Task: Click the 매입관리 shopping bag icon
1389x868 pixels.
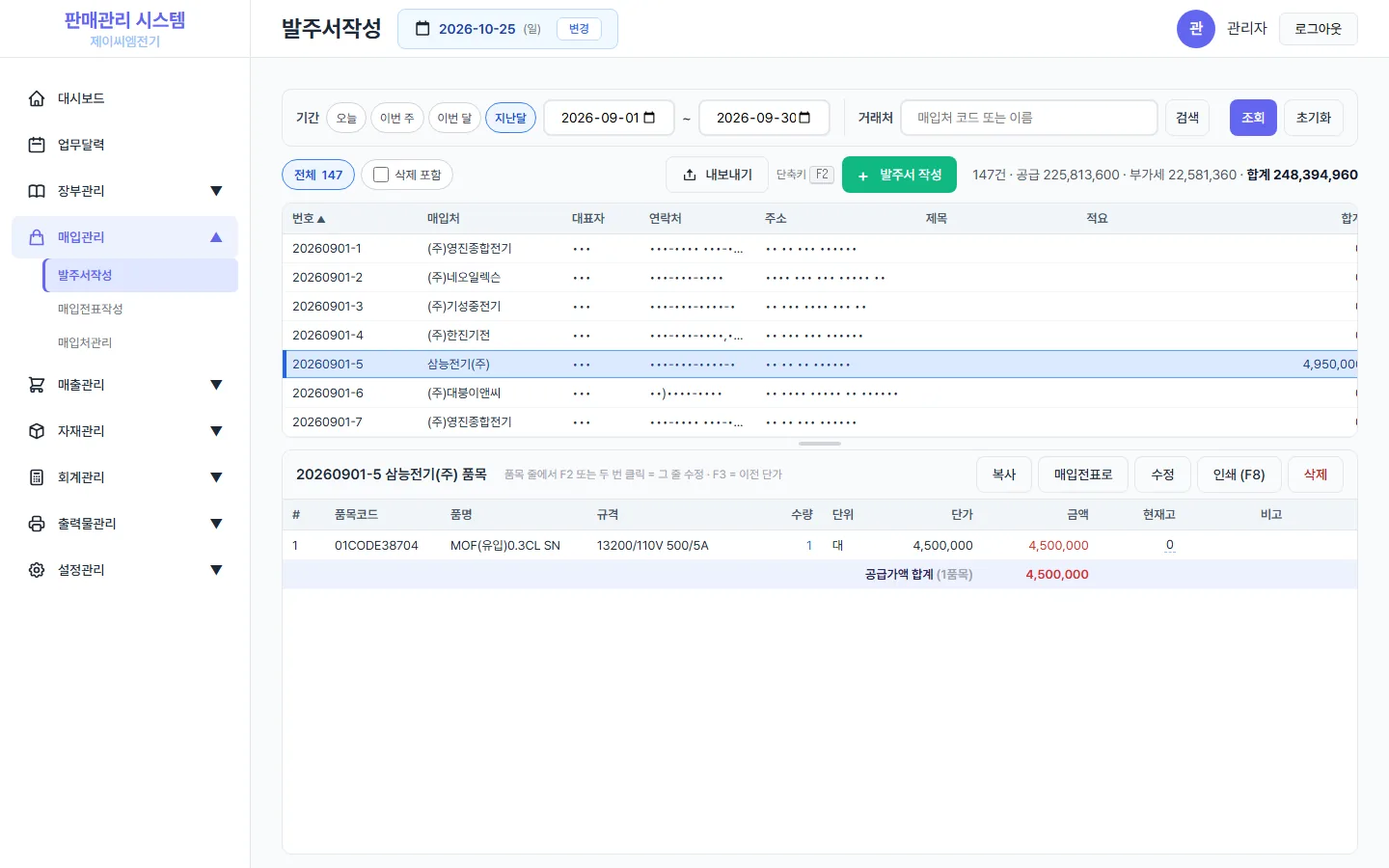Action: click(37, 237)
